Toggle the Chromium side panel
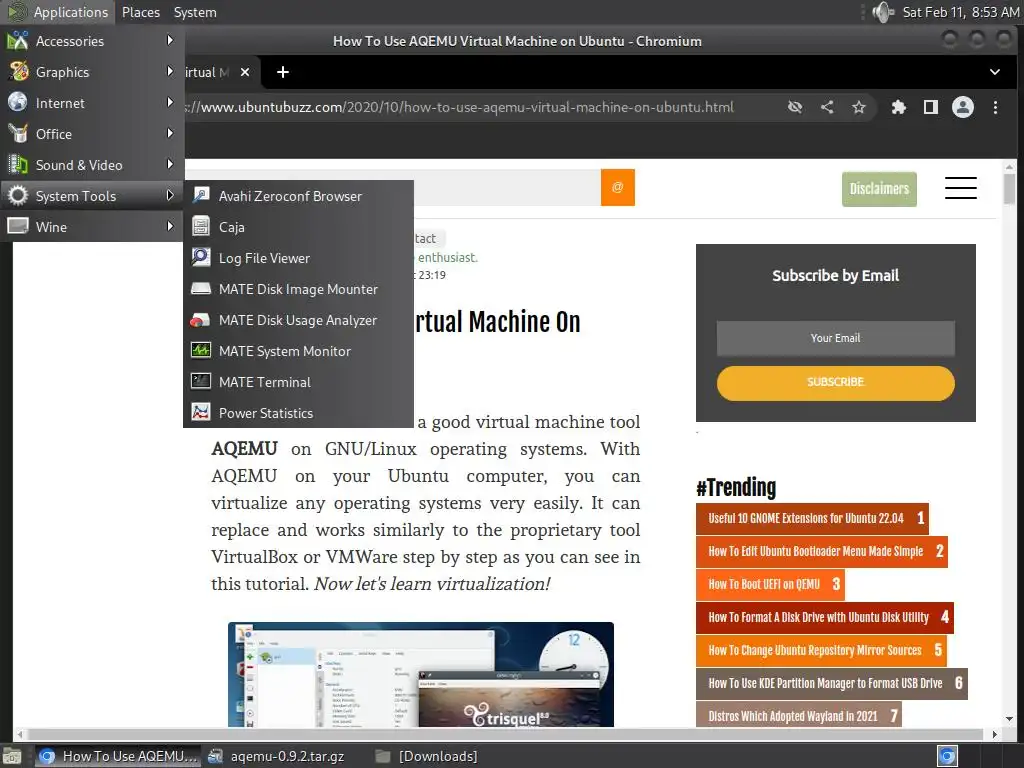 coord(931,107)
